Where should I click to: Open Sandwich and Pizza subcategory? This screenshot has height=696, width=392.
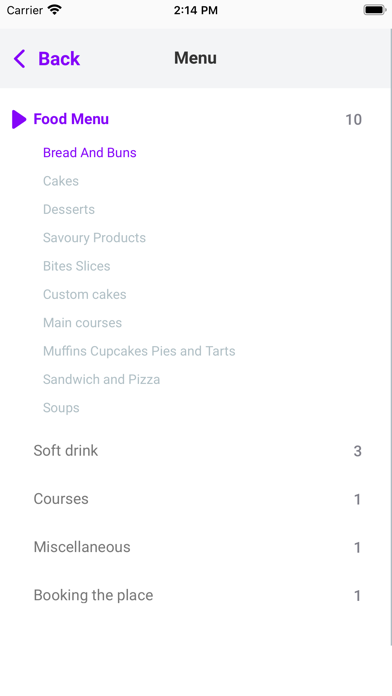tap(101, 380)
